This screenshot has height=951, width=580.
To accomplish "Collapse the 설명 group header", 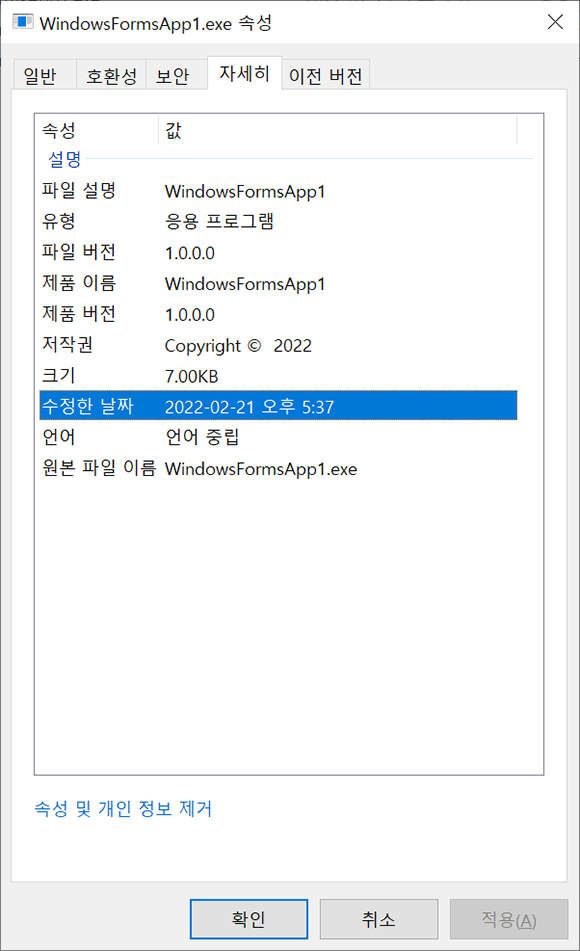I will tap(64, 160).
